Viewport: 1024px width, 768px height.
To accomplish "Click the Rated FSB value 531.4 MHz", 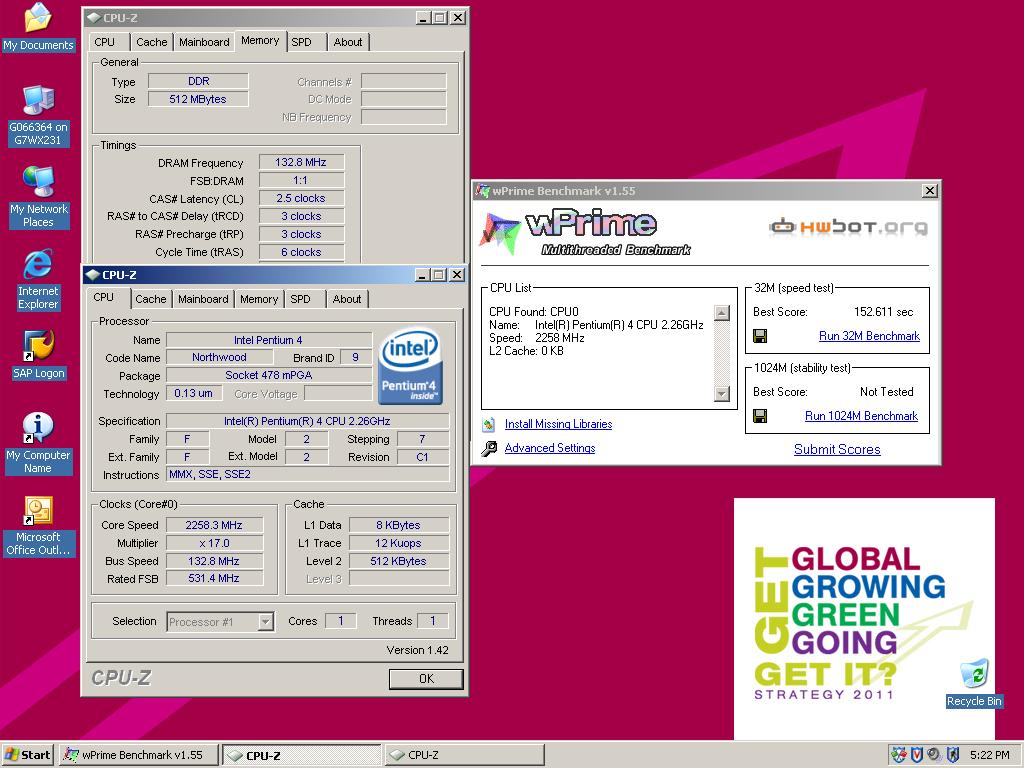I will point(214,579).
